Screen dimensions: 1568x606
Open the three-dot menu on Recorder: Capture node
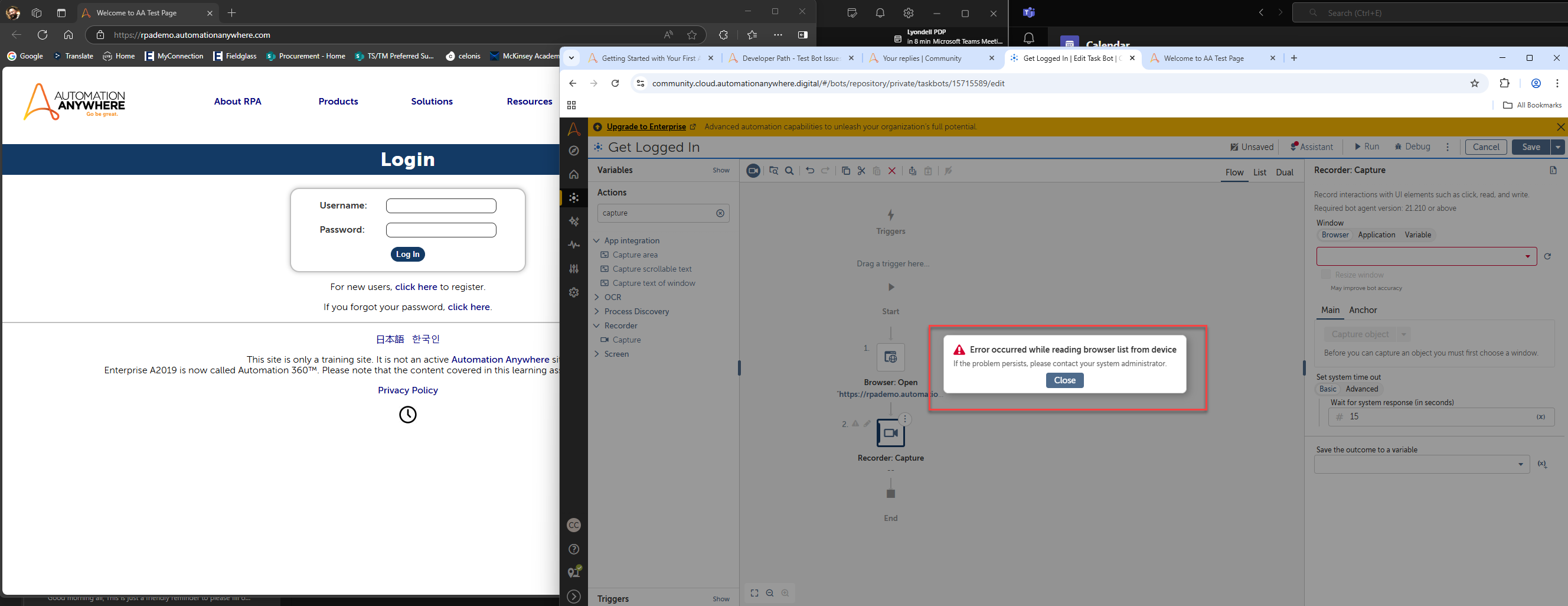[x=905, y=419]
